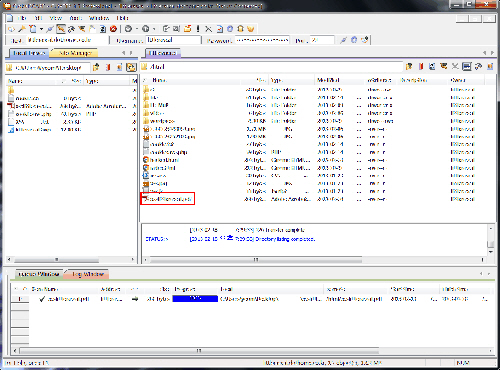Open the File menu

coord(22,18)
